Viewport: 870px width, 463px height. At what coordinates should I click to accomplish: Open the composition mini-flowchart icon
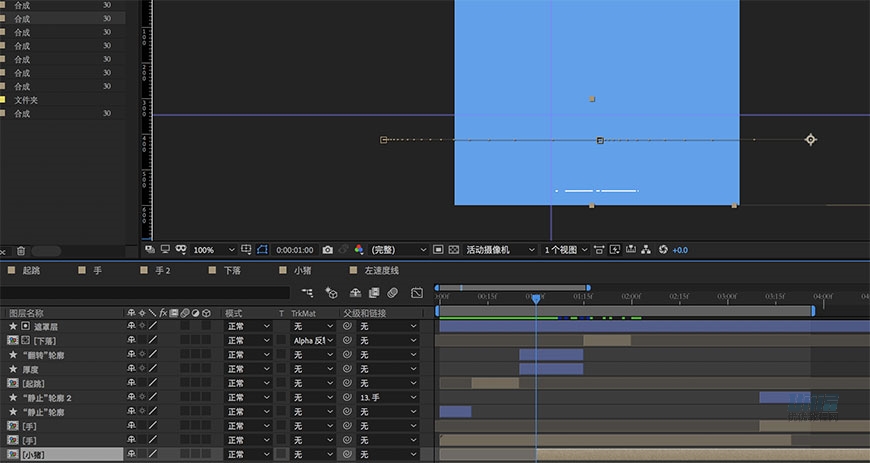307,292
